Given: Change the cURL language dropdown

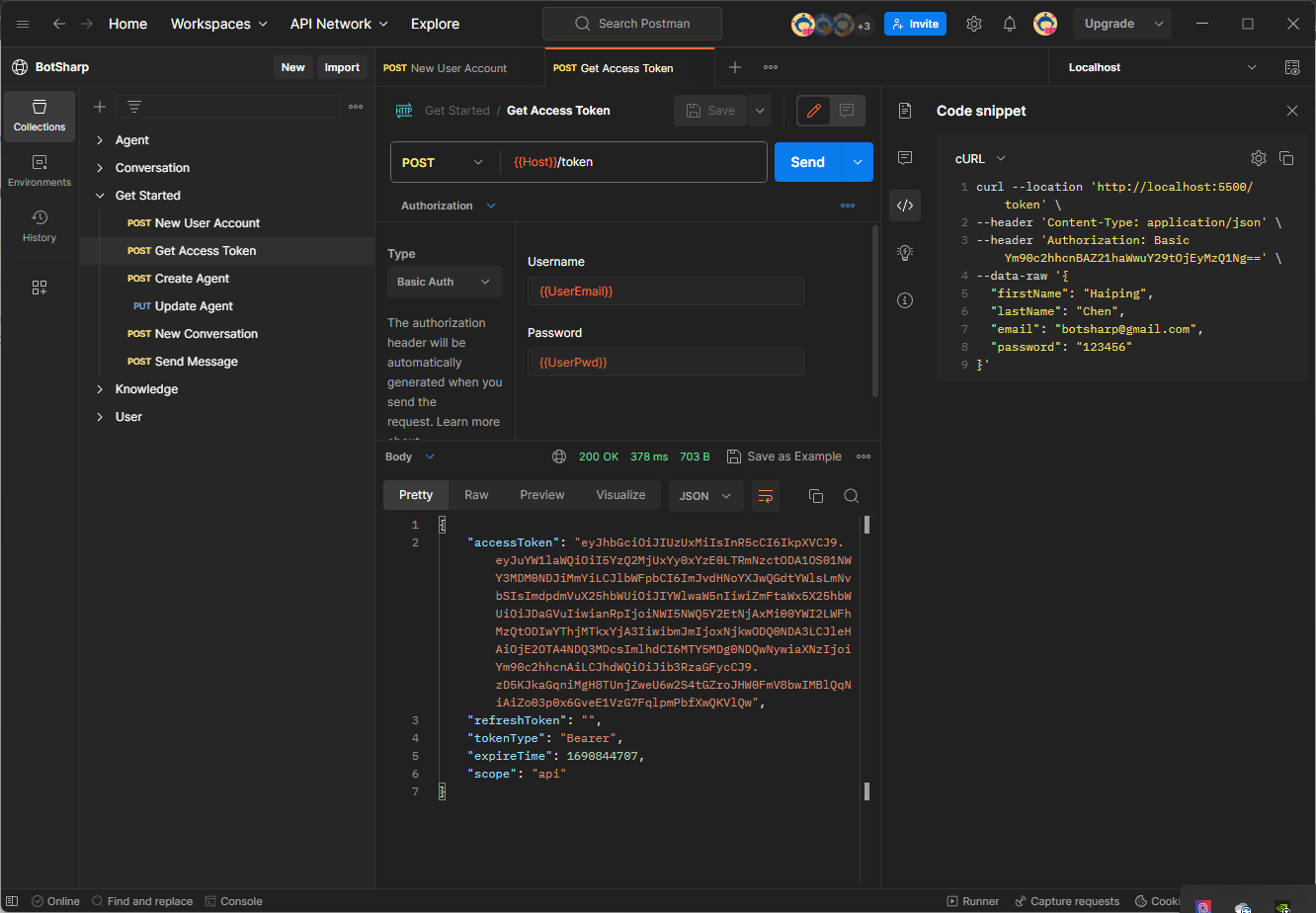Looking at the screenshot, I should [980, 158].
